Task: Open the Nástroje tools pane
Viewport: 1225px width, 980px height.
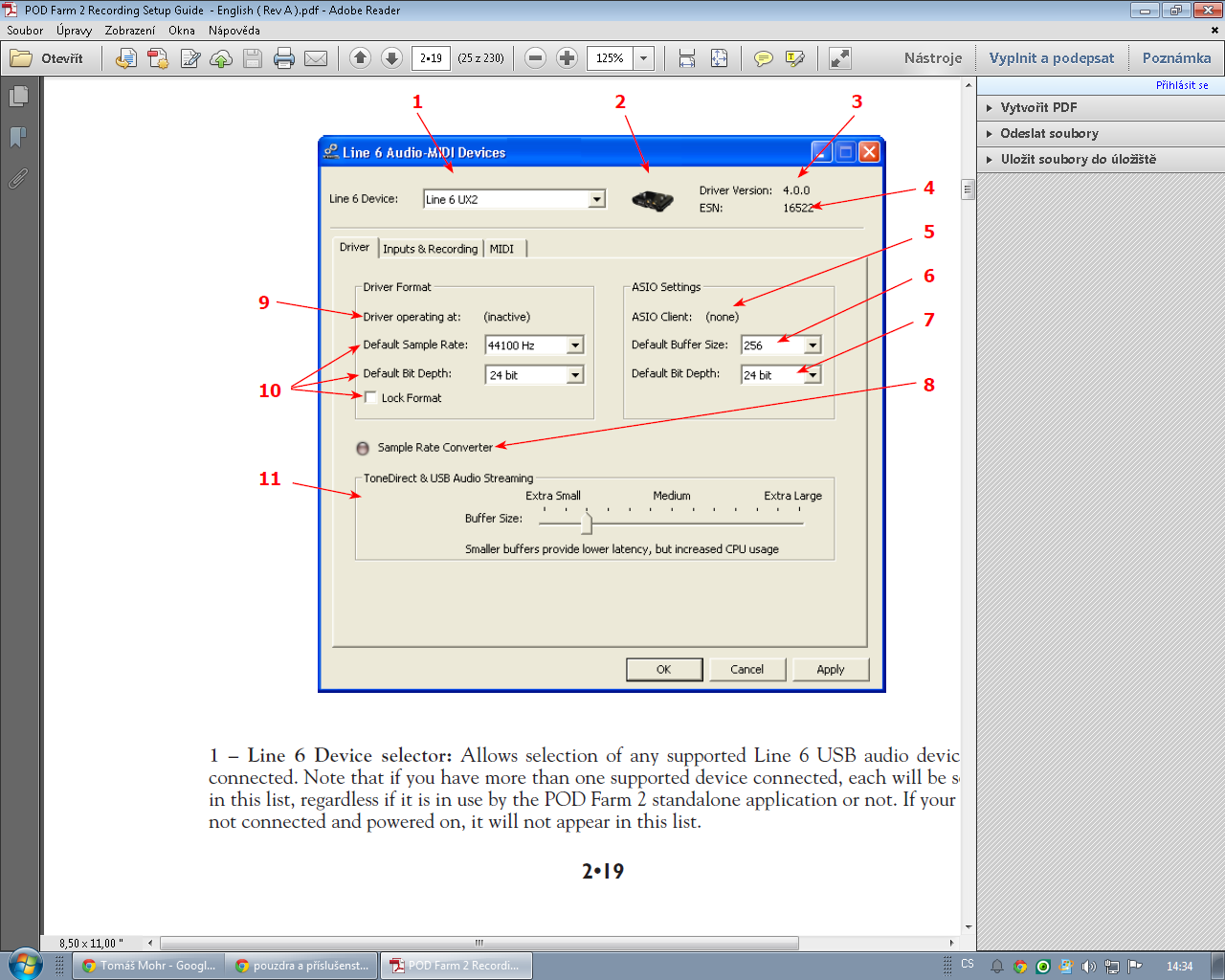Action: pos(933,58)
